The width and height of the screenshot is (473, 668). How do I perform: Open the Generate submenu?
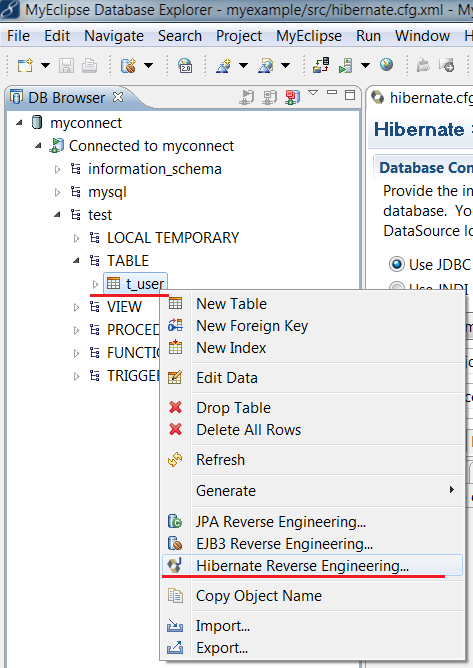click(x=312, y=491)
